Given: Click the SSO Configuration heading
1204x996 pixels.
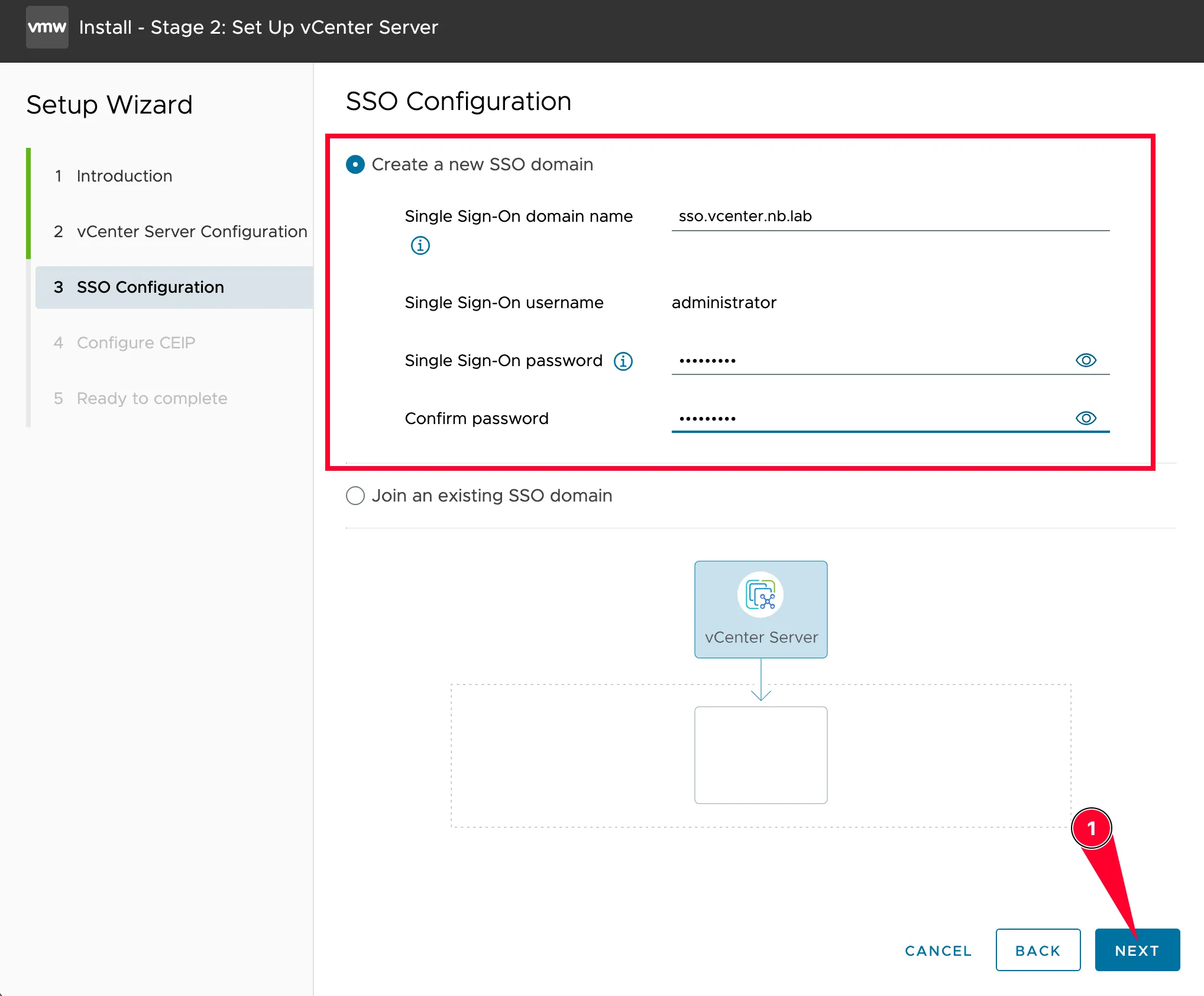Looking at the screenshot, I should click(x=458, y=101).
